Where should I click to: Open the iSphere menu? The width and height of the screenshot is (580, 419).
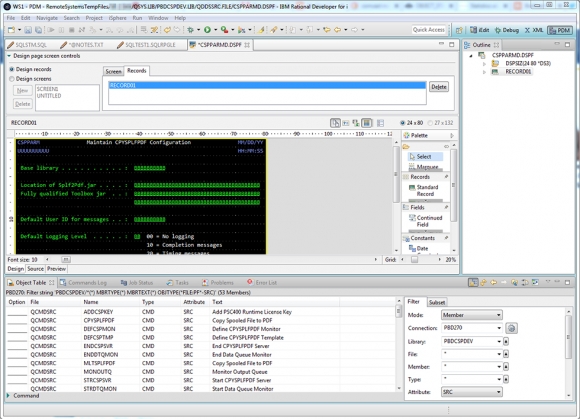coord(118,18)
